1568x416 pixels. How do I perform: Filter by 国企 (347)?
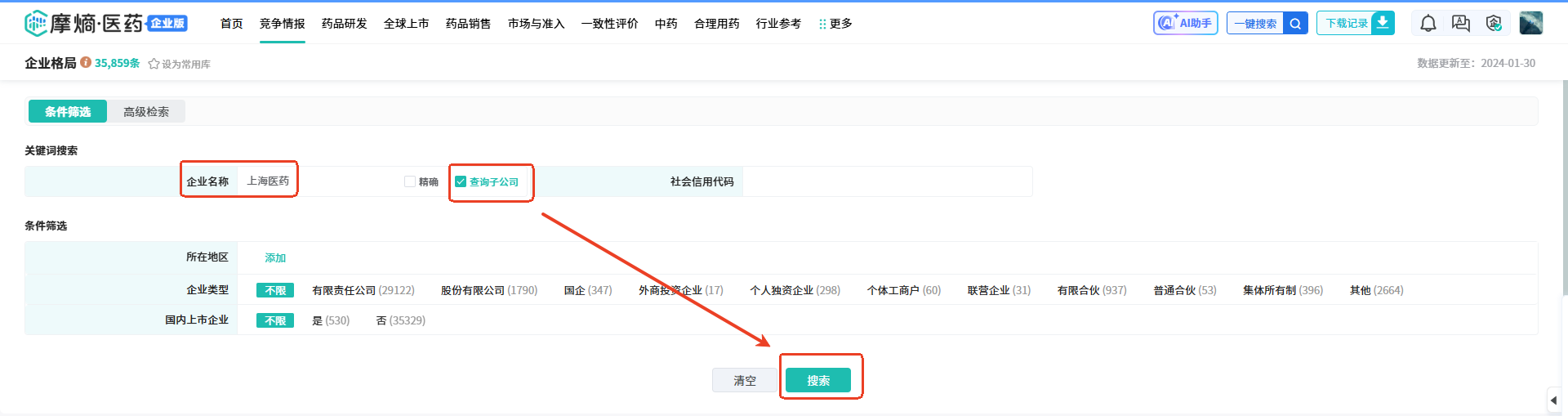click(588, 290)
